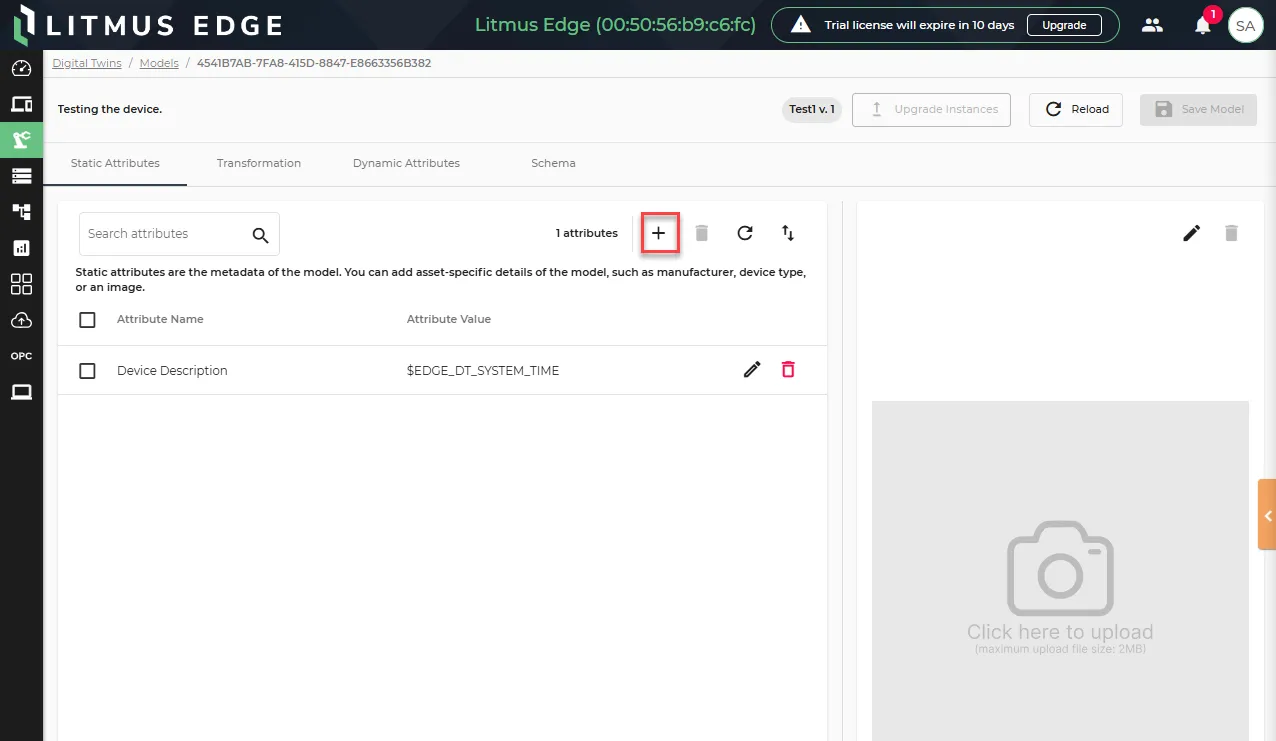Click the trash icon above image panel
Image resolution: width=1276 pixels, height=741 pixels.
1231,233
